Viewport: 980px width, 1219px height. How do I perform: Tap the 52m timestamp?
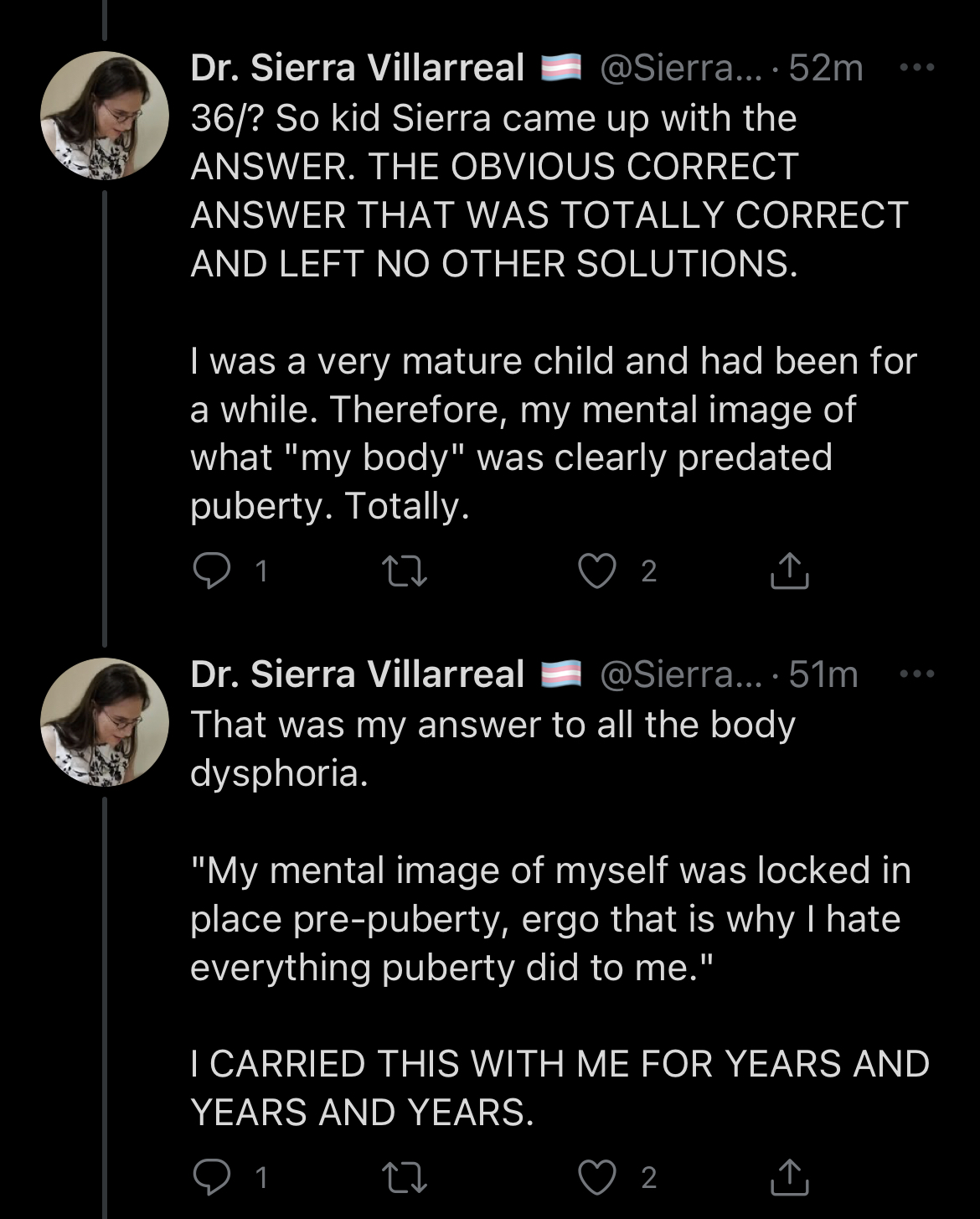coord(826,68)
